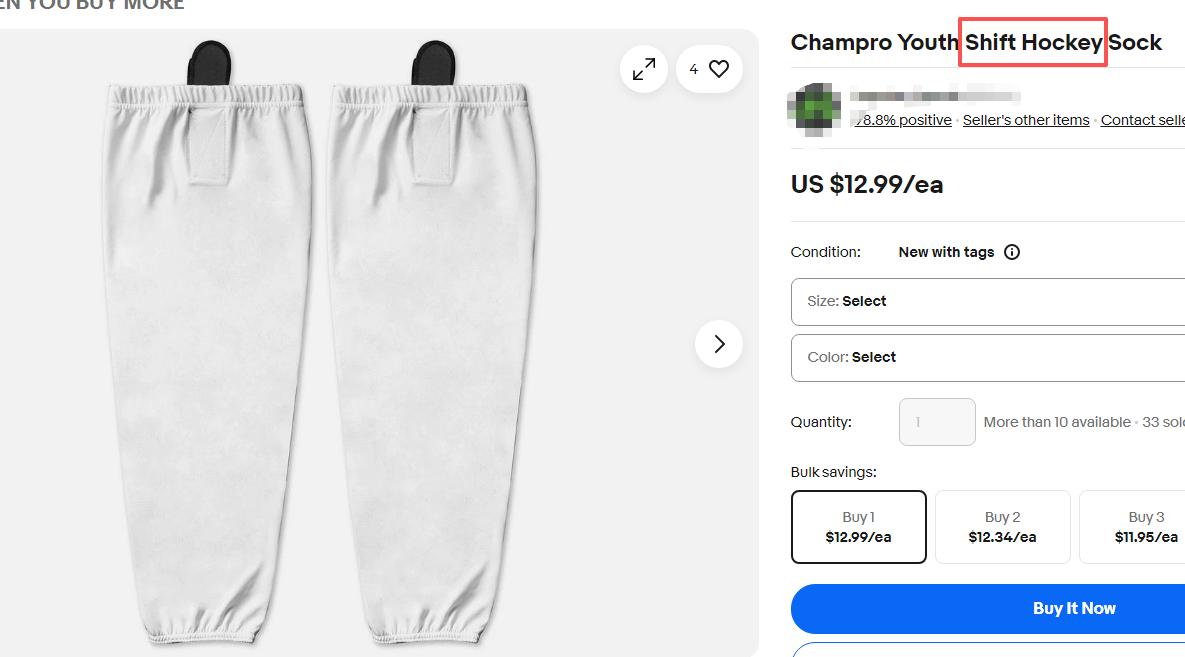Click the US $12.99/ea price
Image resolution: width=1185 pixels, height=657 pixels.
pyautogui.click(x=867, y=185)
